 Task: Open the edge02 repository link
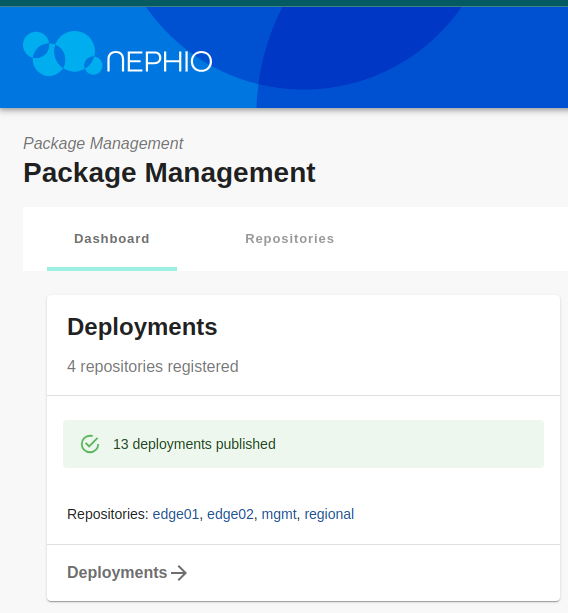(x=230, y=514)
